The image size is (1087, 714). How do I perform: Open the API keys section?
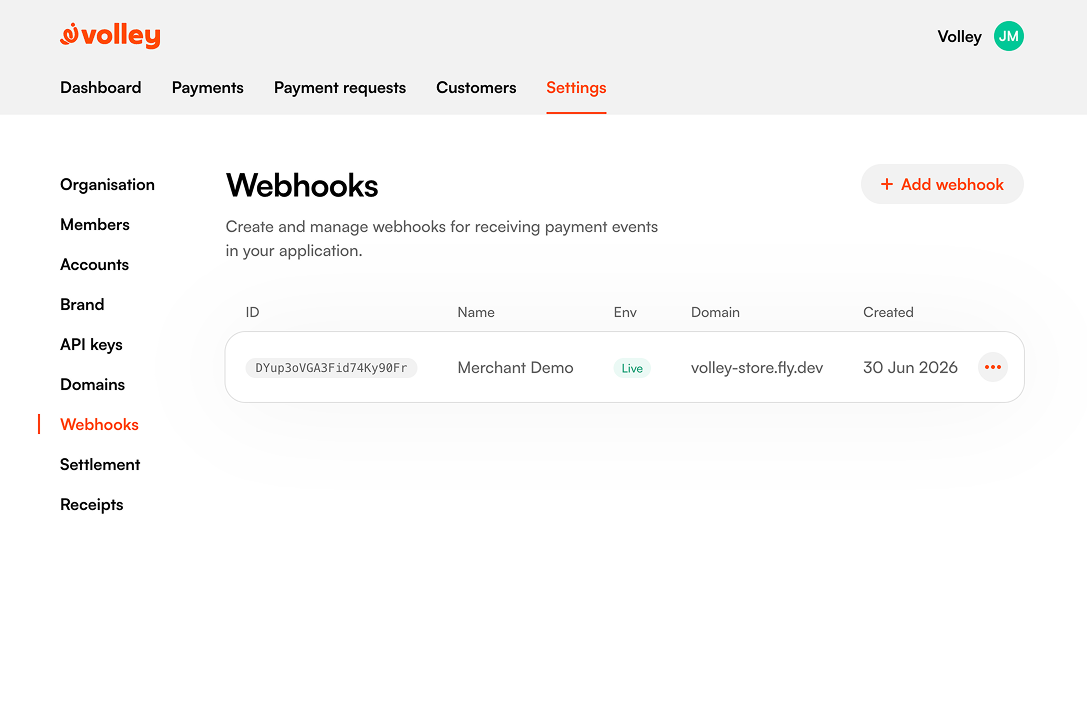point(91,345)
